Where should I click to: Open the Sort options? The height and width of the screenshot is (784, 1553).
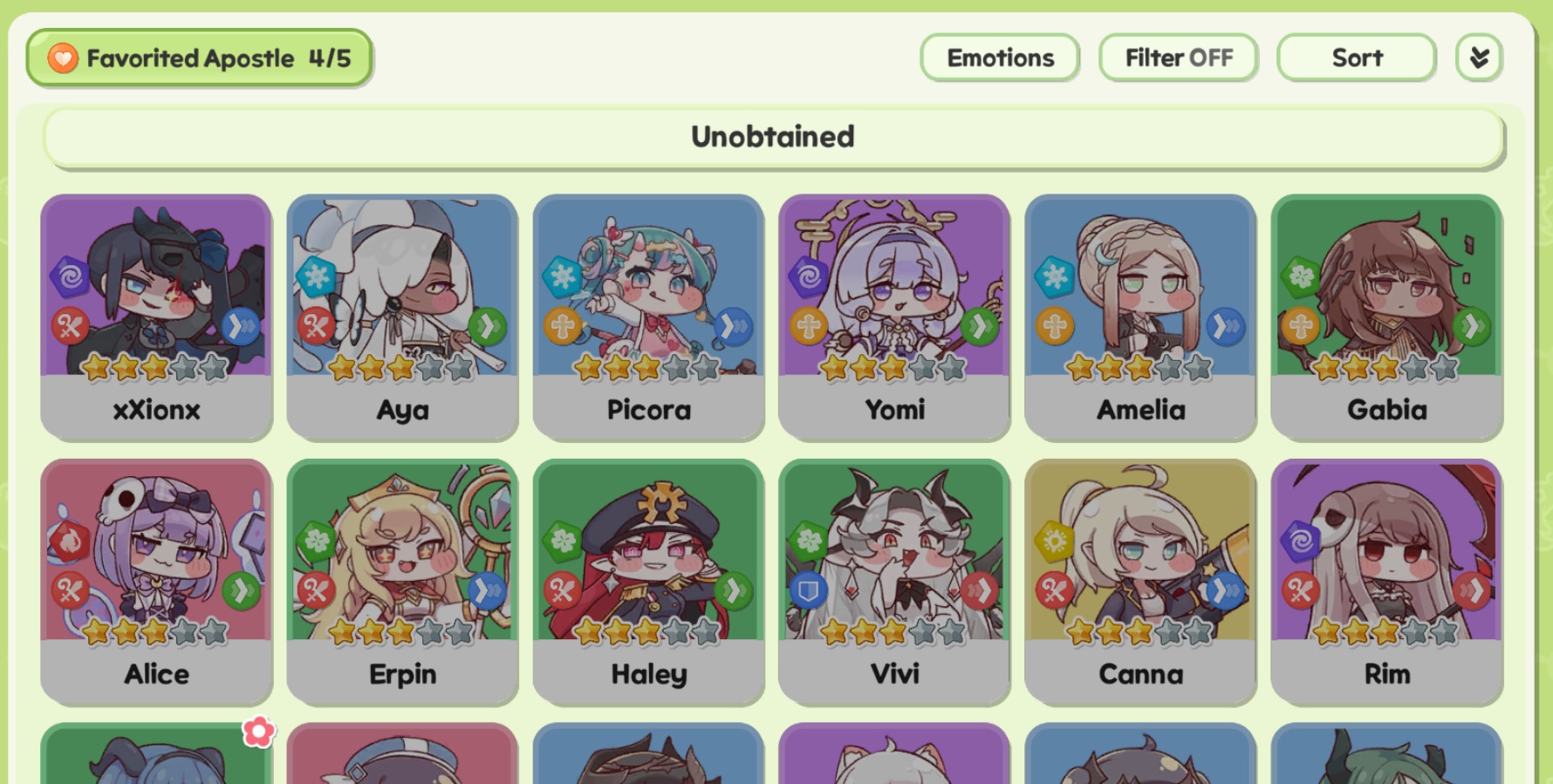point(1357,58)
